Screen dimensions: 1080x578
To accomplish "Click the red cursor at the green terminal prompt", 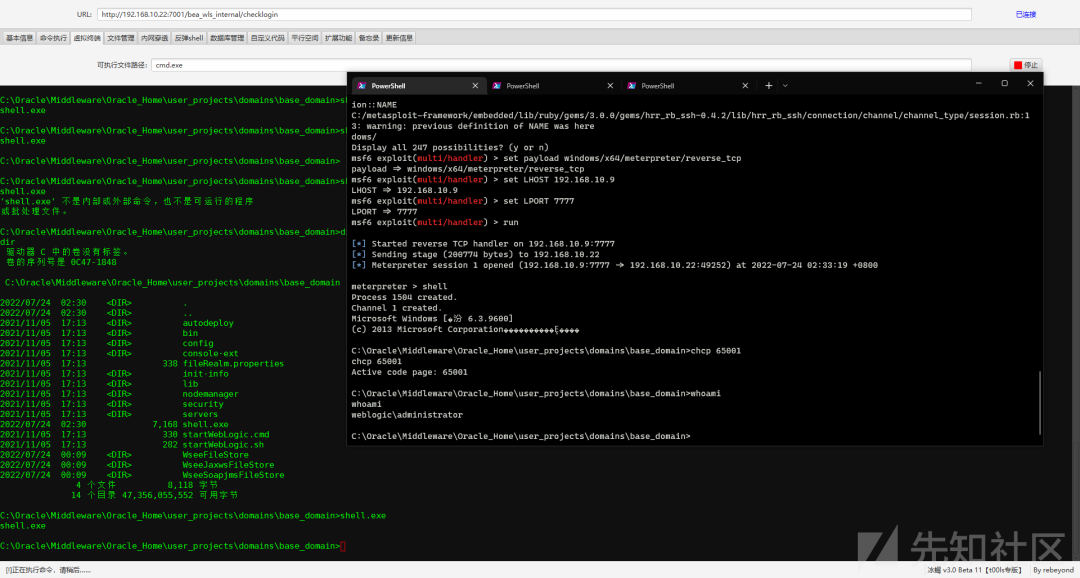I will (x=343, y=546).
